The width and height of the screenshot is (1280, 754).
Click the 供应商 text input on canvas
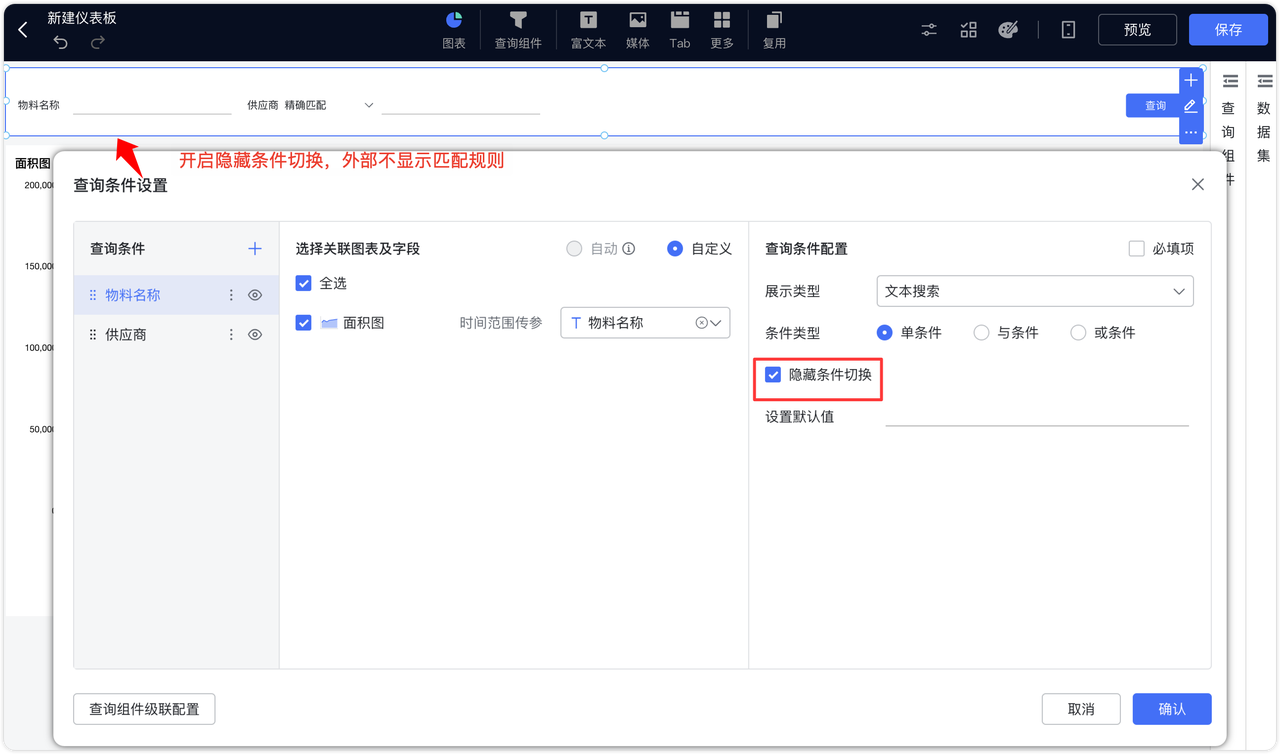[x=461, y=105]
